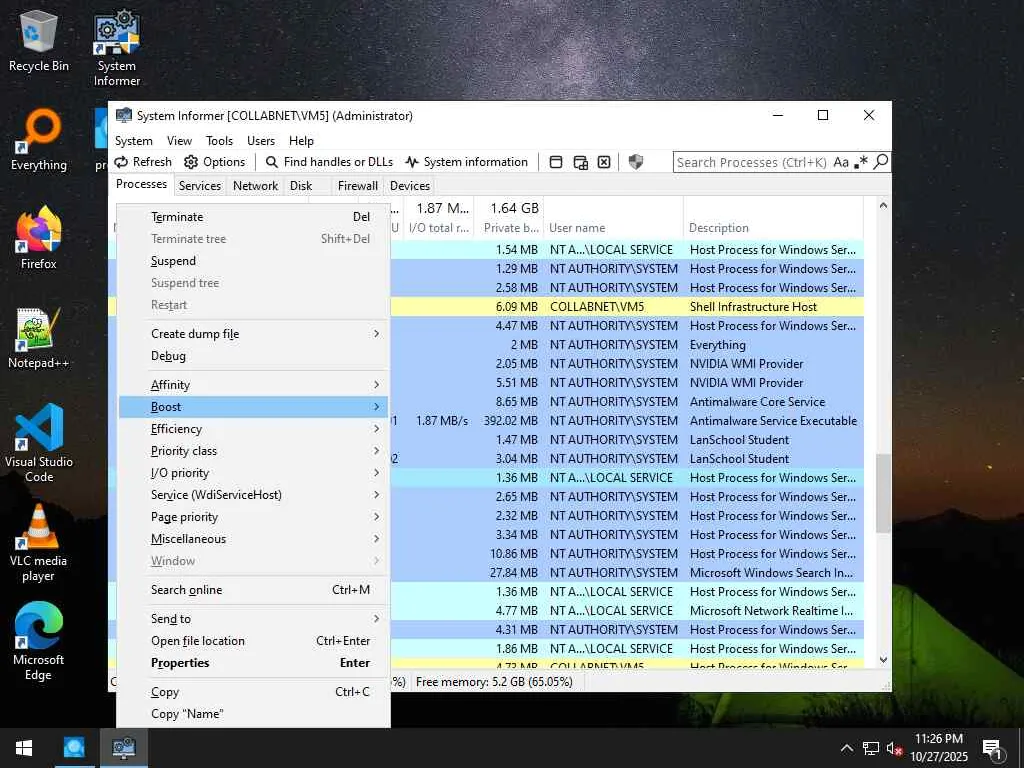
Task: Open System information graph window
Action: click(466, 162)
